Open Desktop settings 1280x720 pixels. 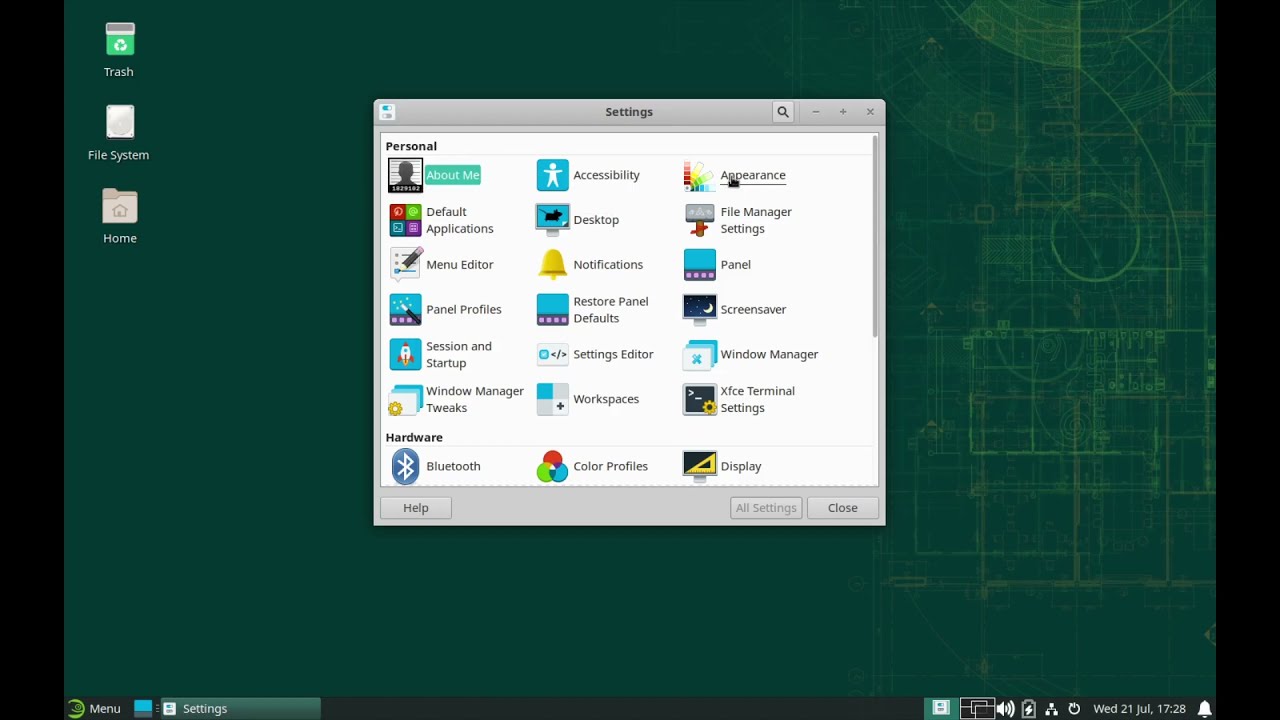point(578,220)
